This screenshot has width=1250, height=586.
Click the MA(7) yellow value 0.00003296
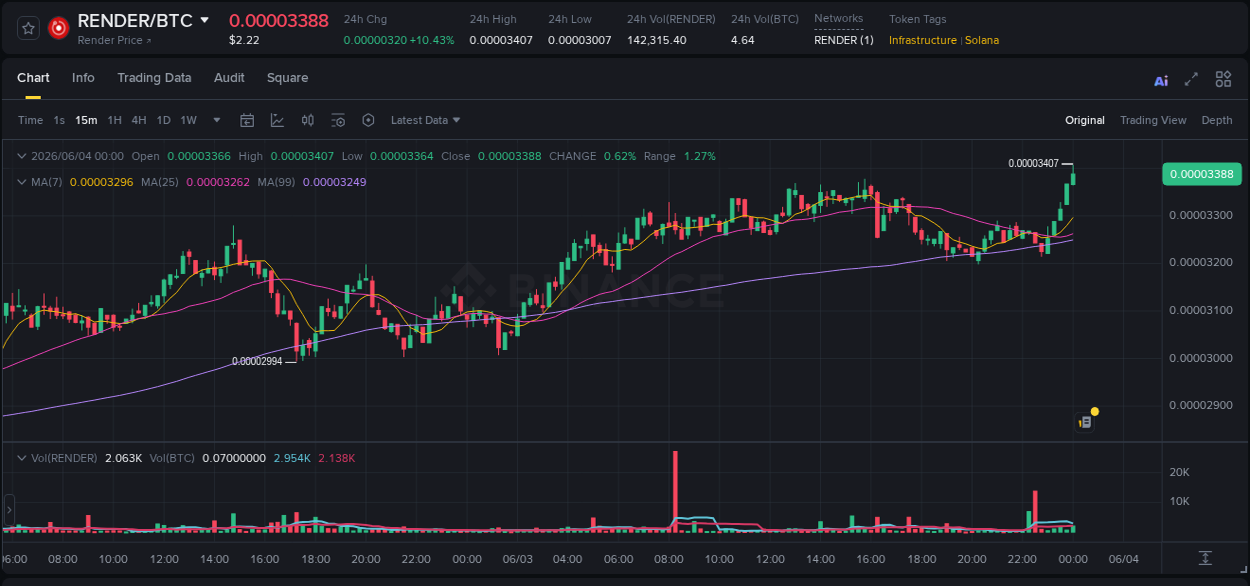(x=101, y=182)
